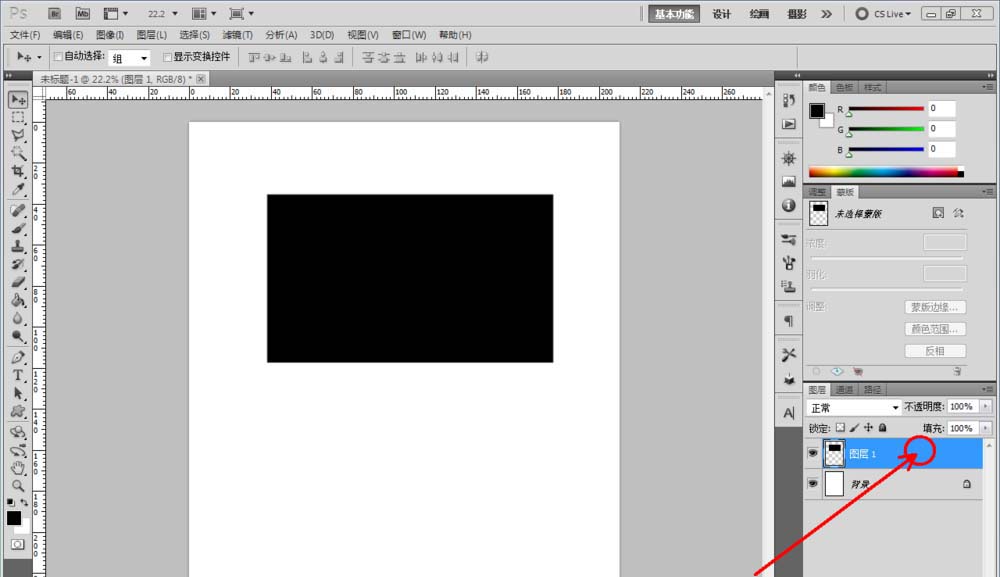Image resolution: width=1000 pixels, height=577 pixels.
Task: Switch to 基本功能 workspace
Action: pyautogui.click(x=674, y=14)
